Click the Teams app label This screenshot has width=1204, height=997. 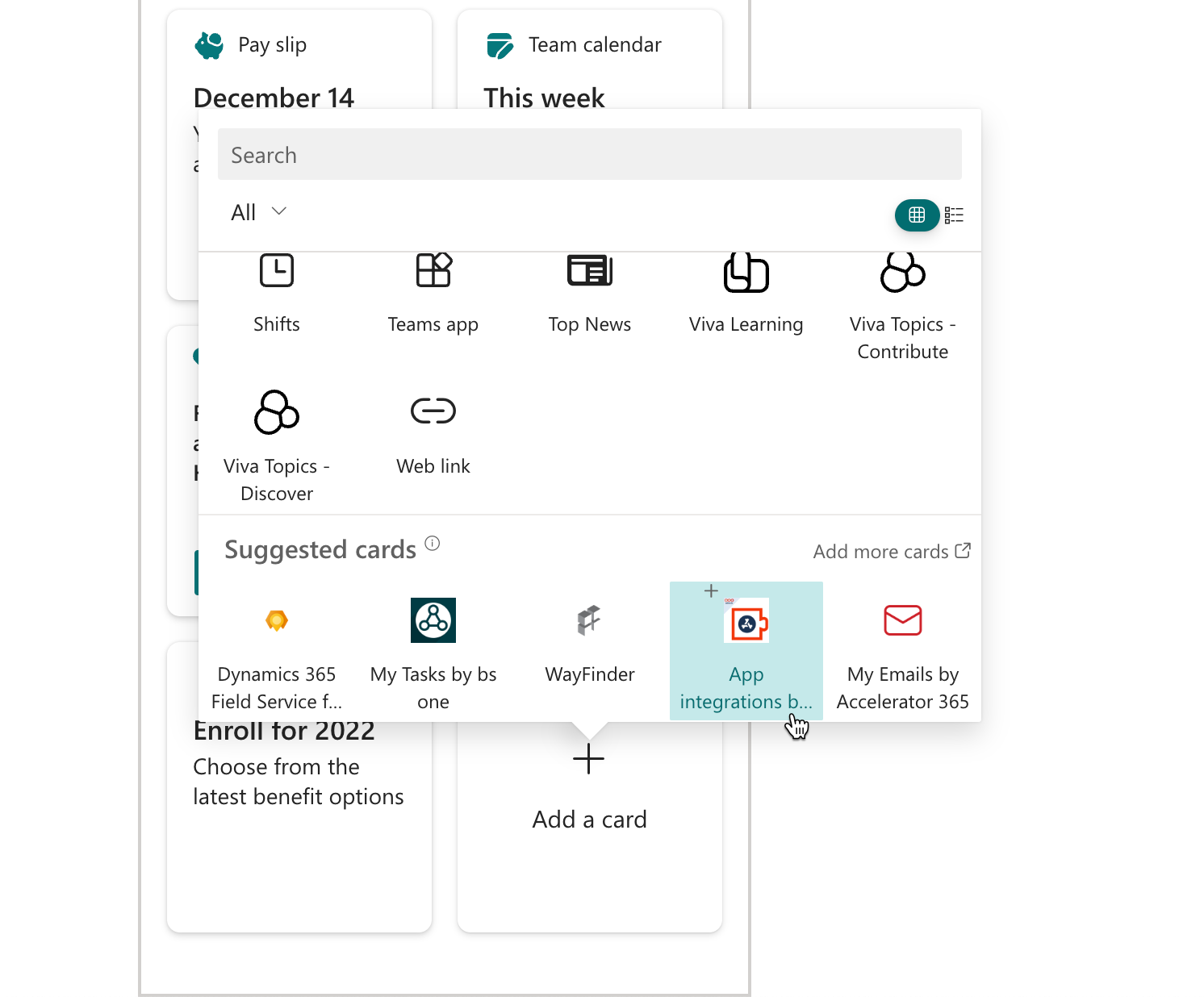[433, 325]
